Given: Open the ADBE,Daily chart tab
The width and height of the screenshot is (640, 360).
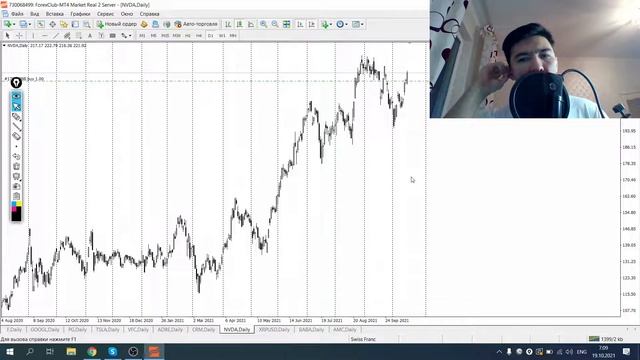Looking at the screenshot, I should pos(170,329).
